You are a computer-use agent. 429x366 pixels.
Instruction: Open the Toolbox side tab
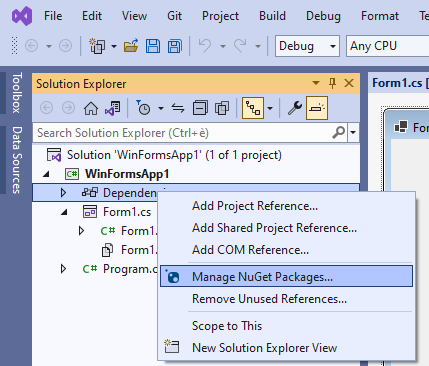(x=17, y=93)
